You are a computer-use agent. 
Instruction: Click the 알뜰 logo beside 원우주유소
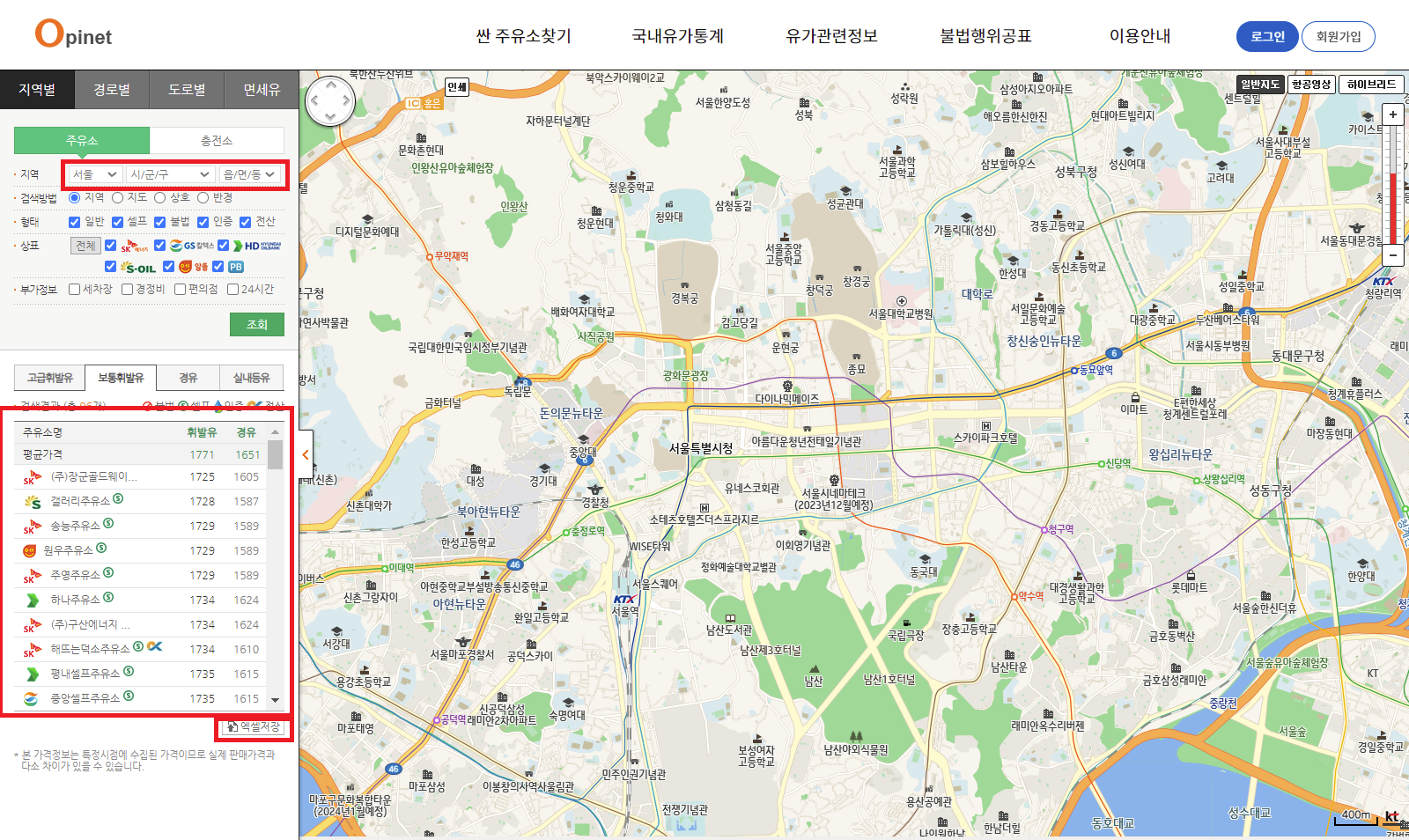click(x=30, y=551)
